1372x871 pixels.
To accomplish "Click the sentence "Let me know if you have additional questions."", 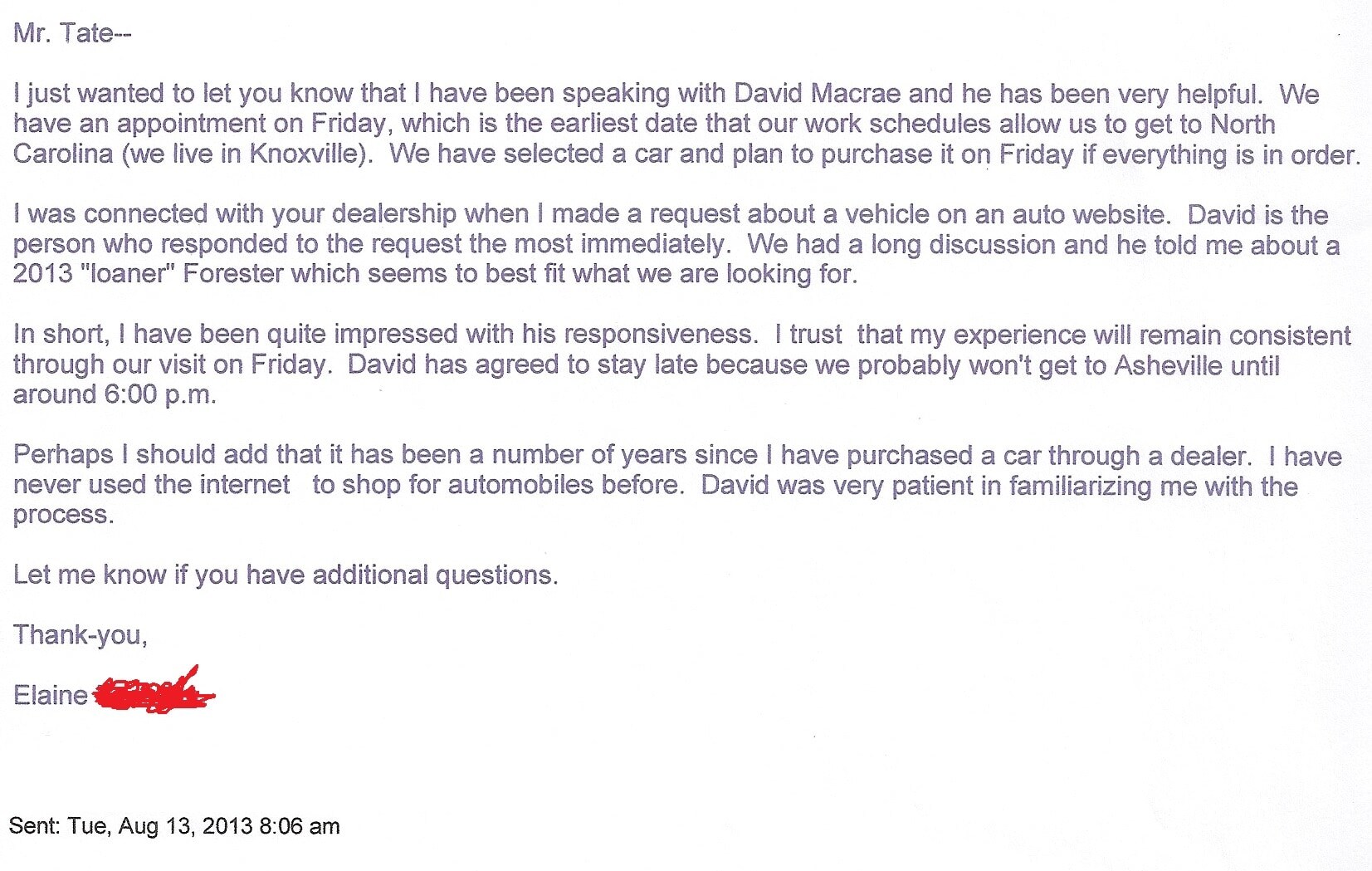I will pyautogui.click(x=286, y=575).
